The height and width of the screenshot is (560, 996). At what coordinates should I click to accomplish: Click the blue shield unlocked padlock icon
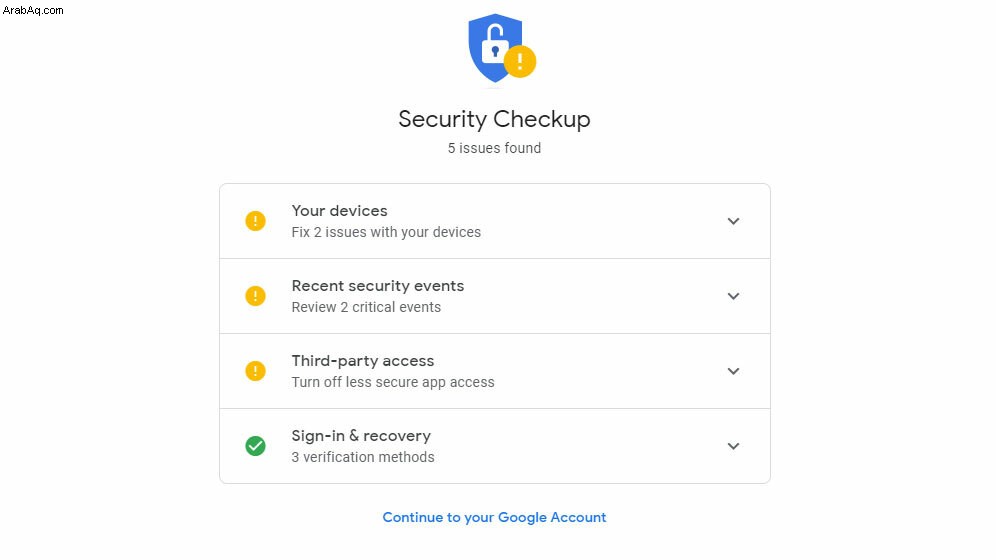[x=495, y=48]
